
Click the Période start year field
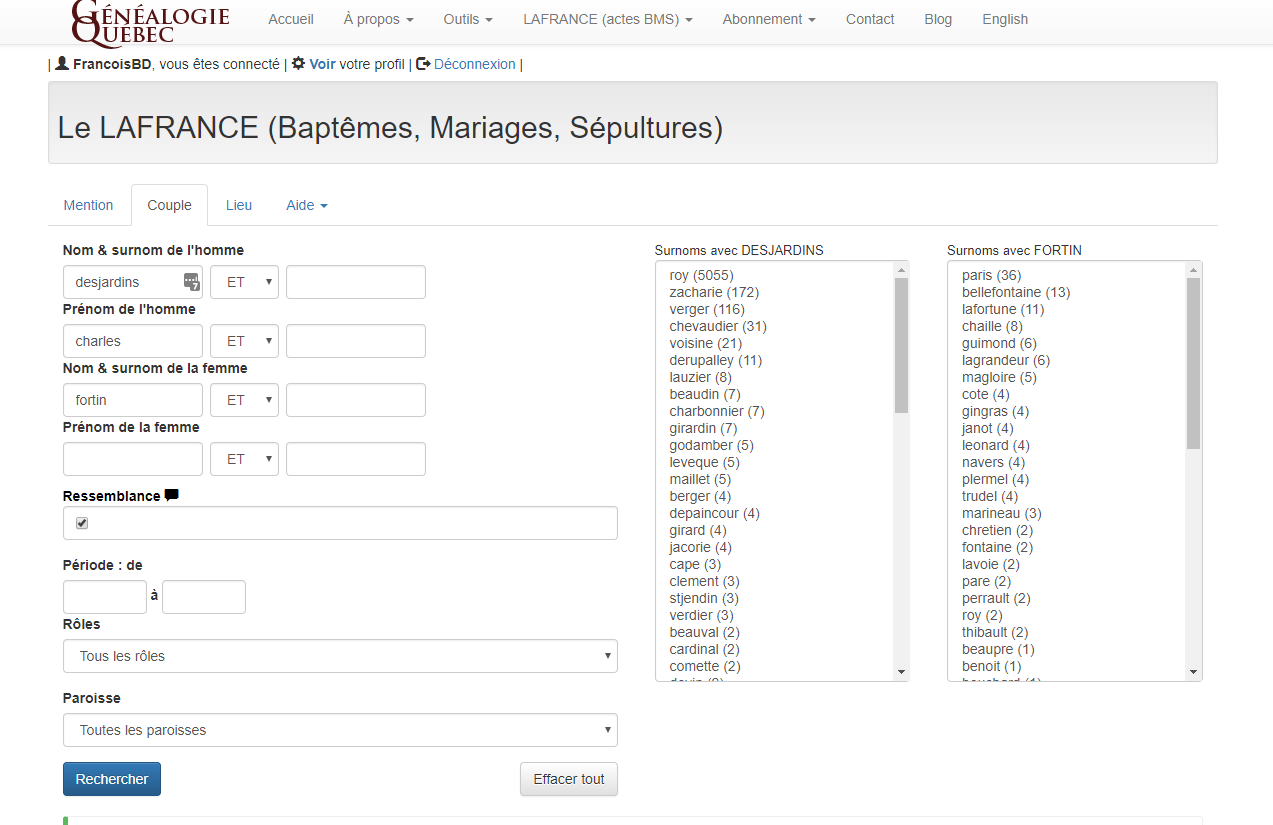point(105,597)
